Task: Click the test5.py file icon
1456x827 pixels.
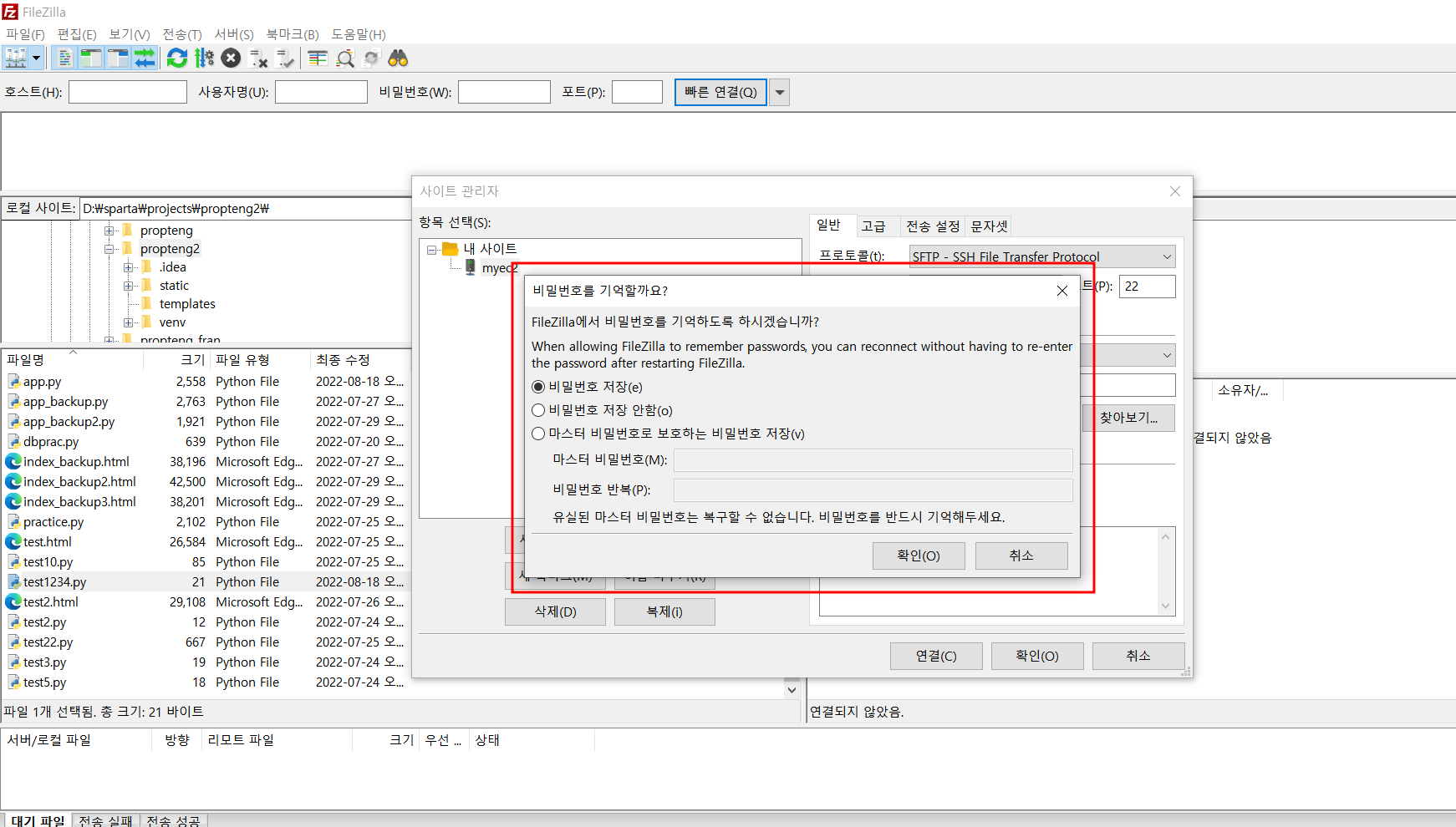Action: click(14, 682)
